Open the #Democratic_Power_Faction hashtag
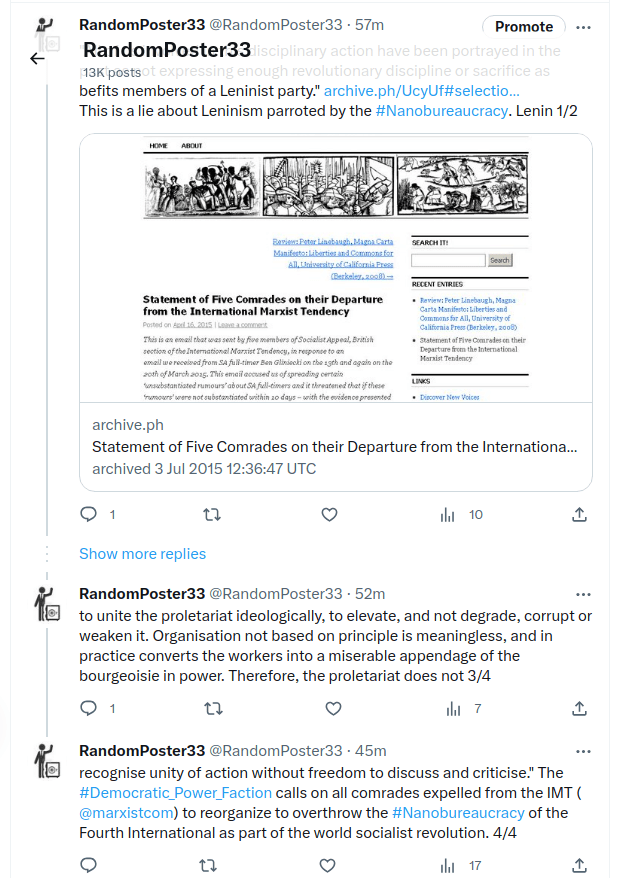Image resolution: width=633 pixels, height=878 pixels. pyautogui.click(x=175, y=793)
